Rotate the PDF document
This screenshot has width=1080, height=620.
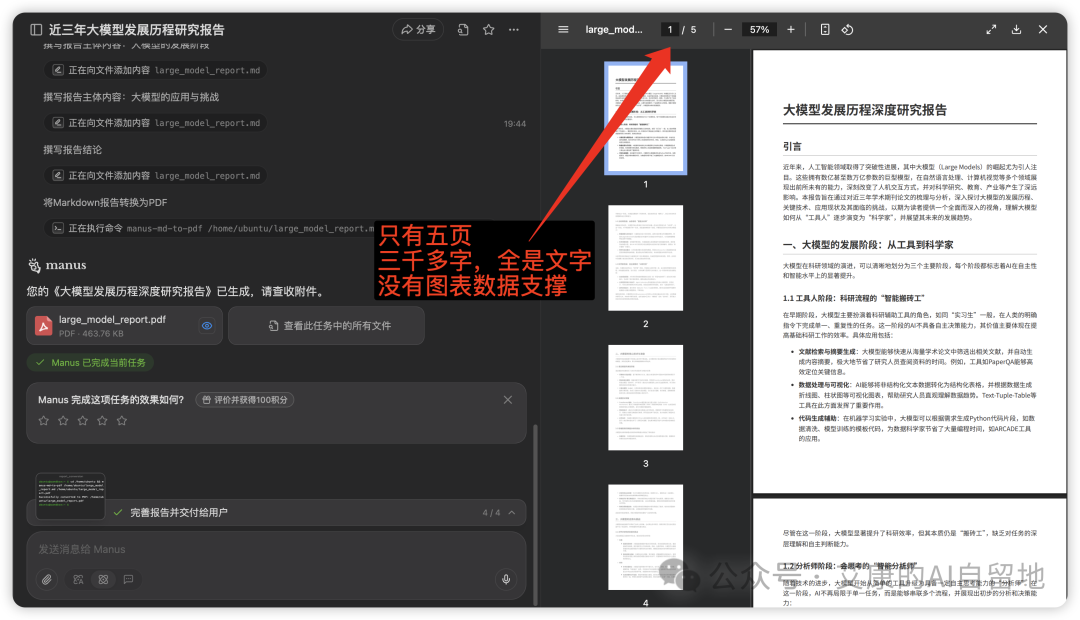[847, 30]
